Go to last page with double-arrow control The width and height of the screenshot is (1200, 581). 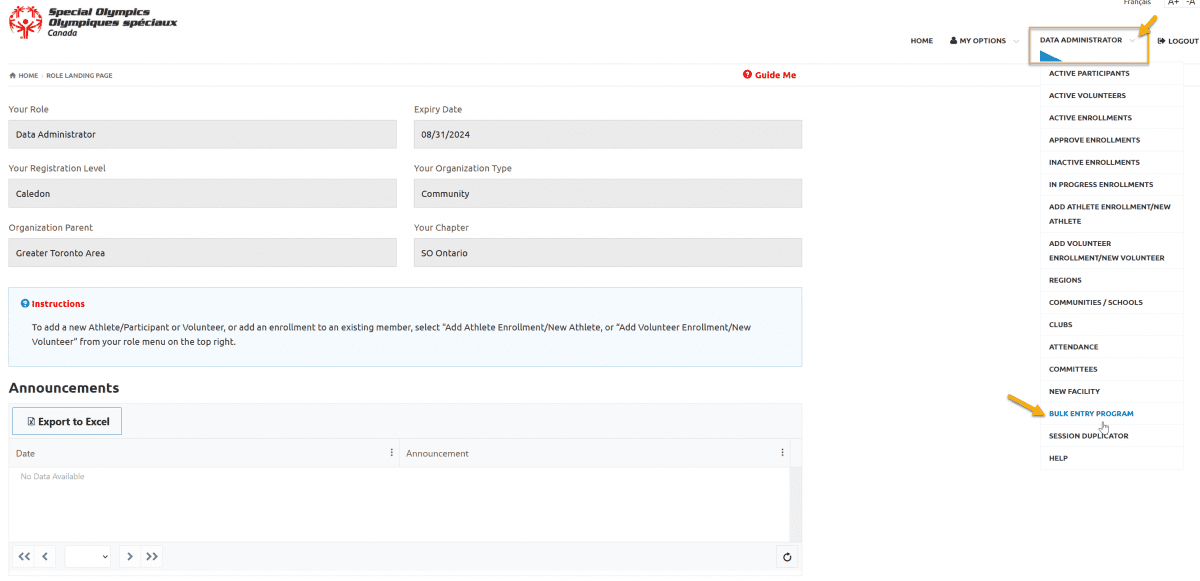(x=152, y=557)
